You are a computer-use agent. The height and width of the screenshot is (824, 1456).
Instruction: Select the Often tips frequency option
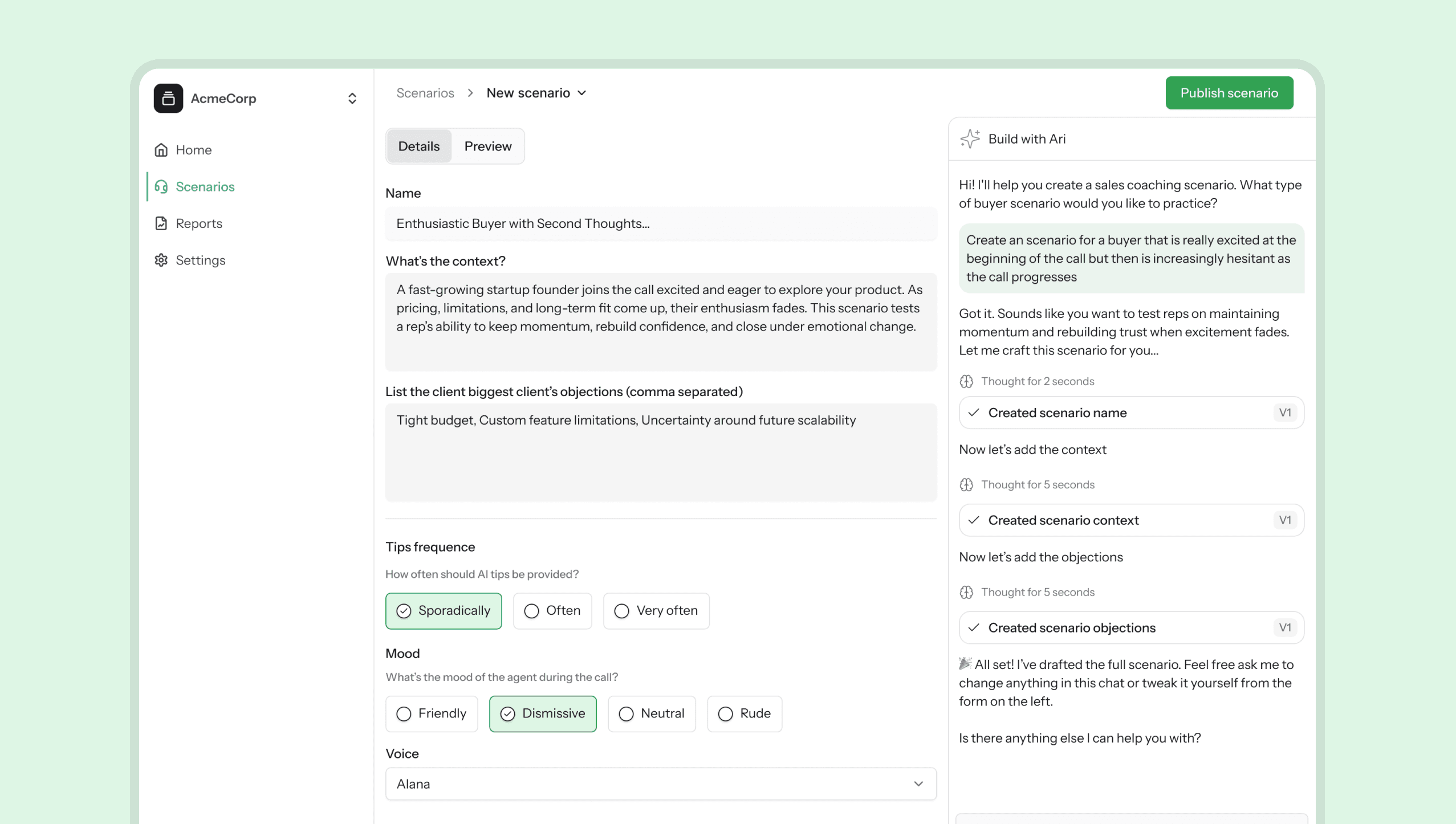pyautogui.click(x=552, y=611)
